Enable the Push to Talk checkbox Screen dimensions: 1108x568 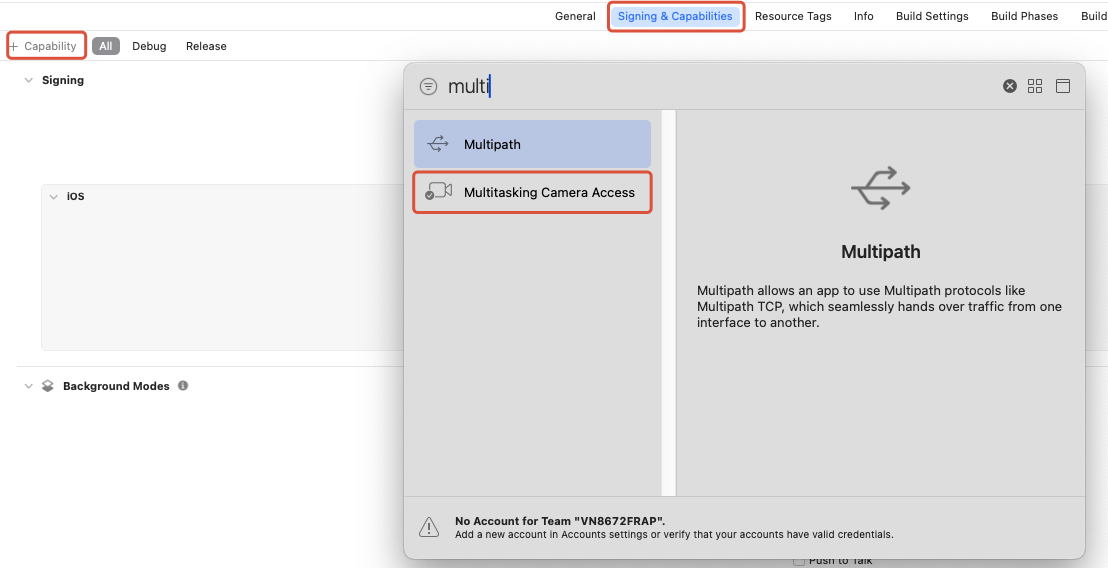click(x=799, y=561)
